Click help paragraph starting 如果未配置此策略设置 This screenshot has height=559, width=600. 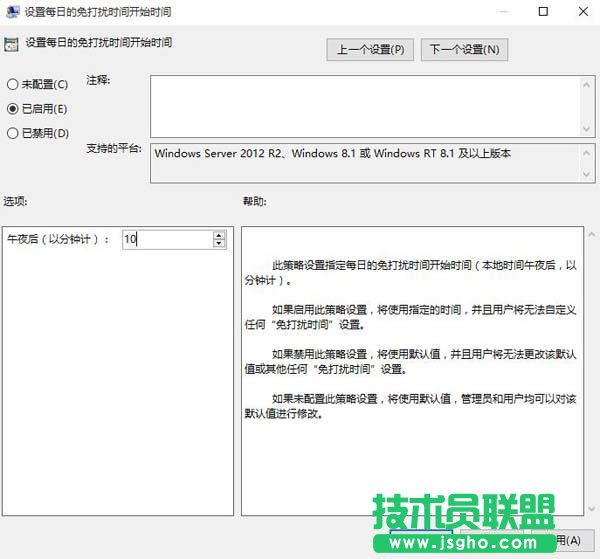tap(411, 406)
